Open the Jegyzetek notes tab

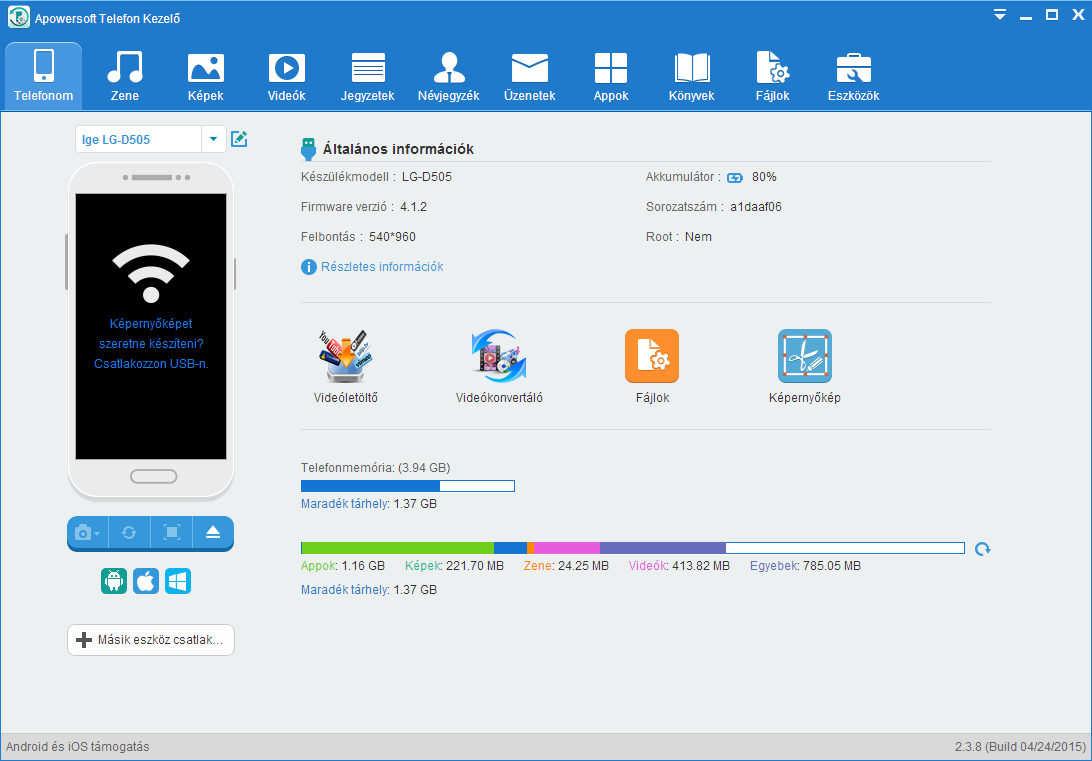click(x=368, y=76)
